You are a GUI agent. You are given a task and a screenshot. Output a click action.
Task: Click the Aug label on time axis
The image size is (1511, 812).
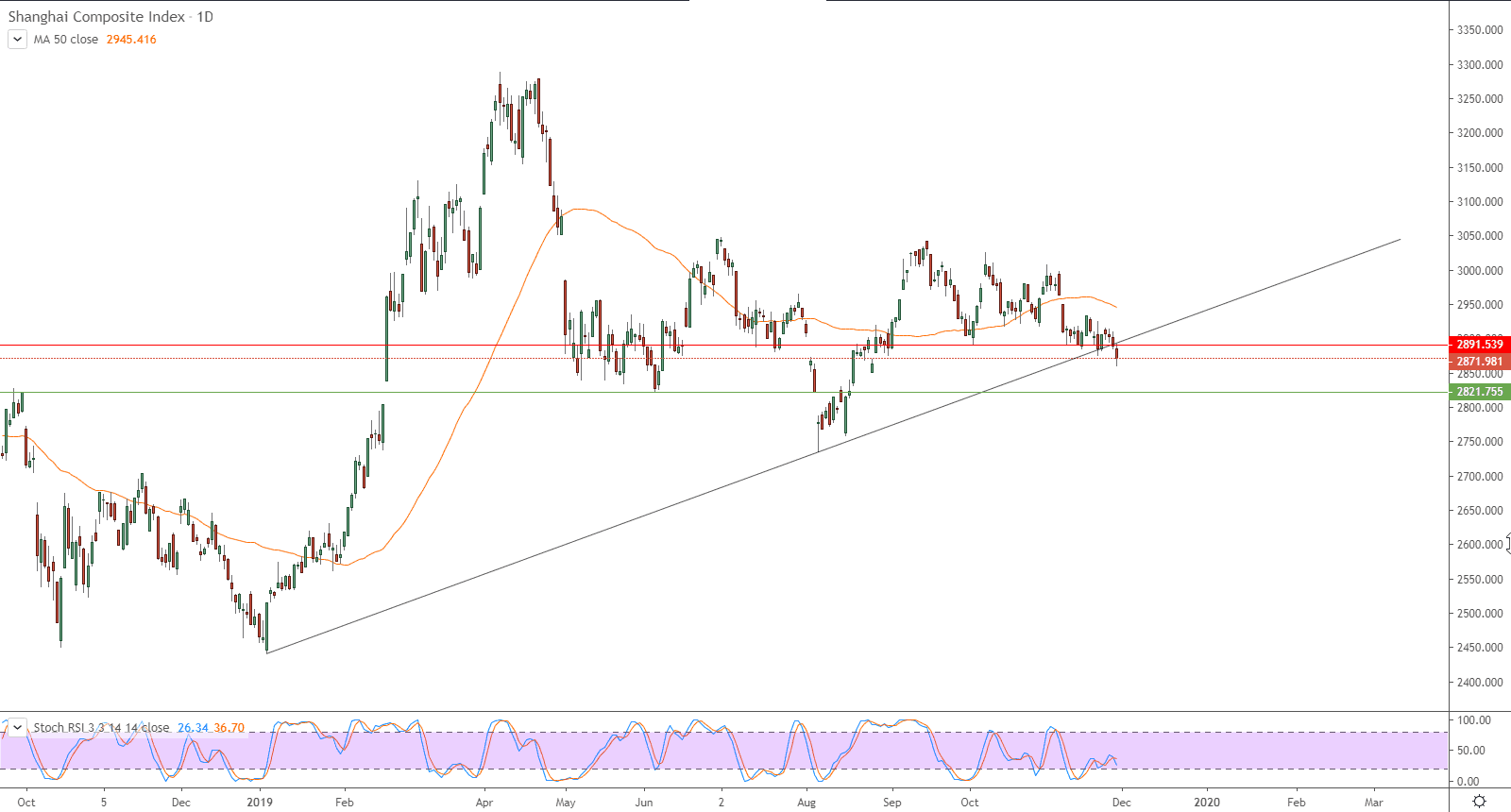pyautogui.click(x=806, y=803)
